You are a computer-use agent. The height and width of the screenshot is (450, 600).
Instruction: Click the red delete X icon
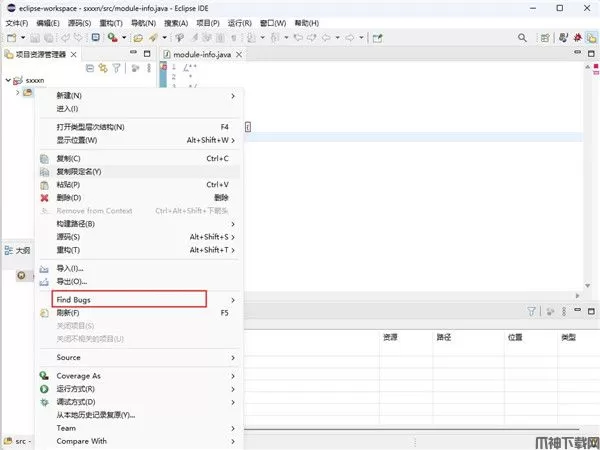click(x=44, y=198)
